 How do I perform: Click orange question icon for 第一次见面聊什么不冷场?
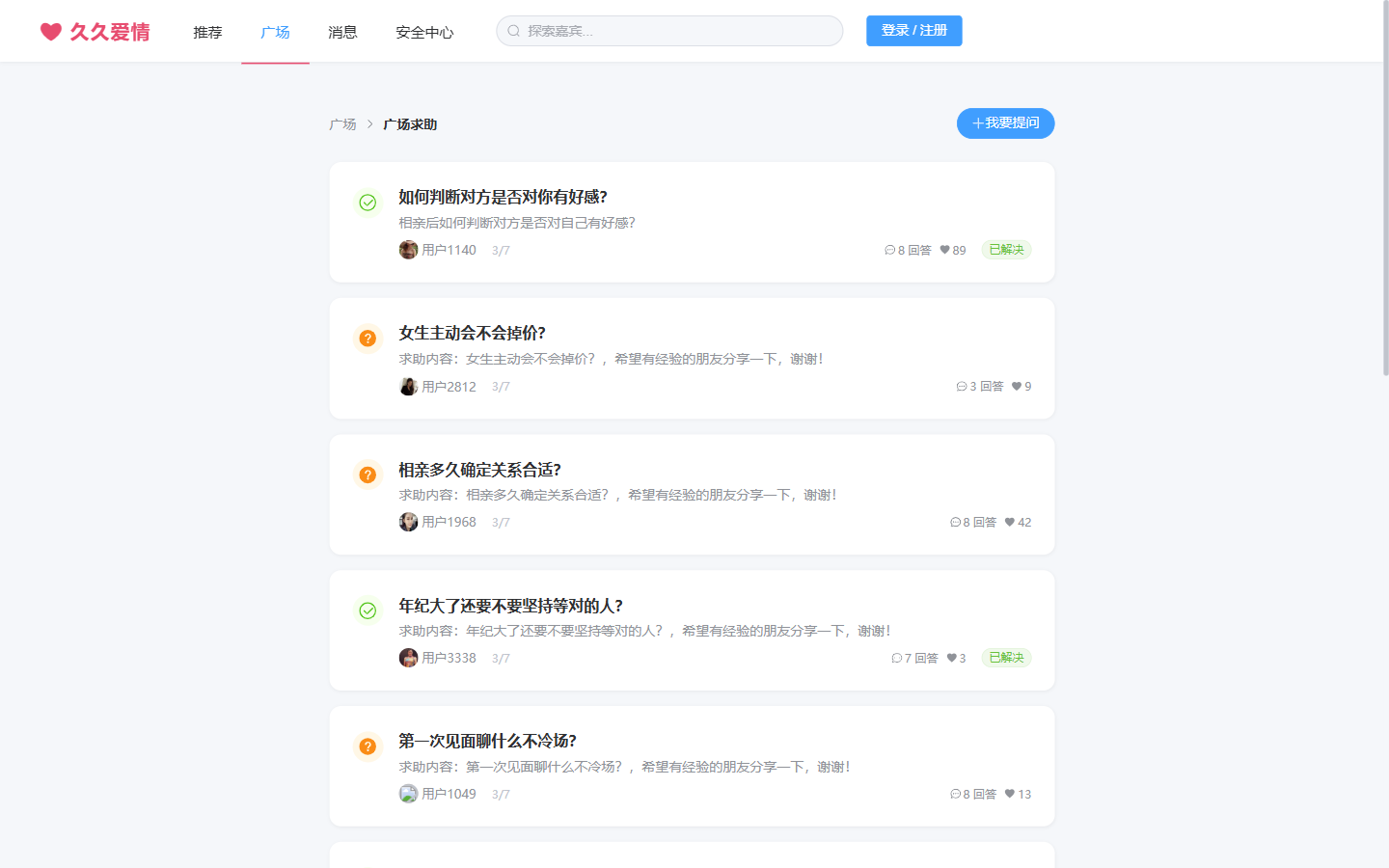click(368, 746)
